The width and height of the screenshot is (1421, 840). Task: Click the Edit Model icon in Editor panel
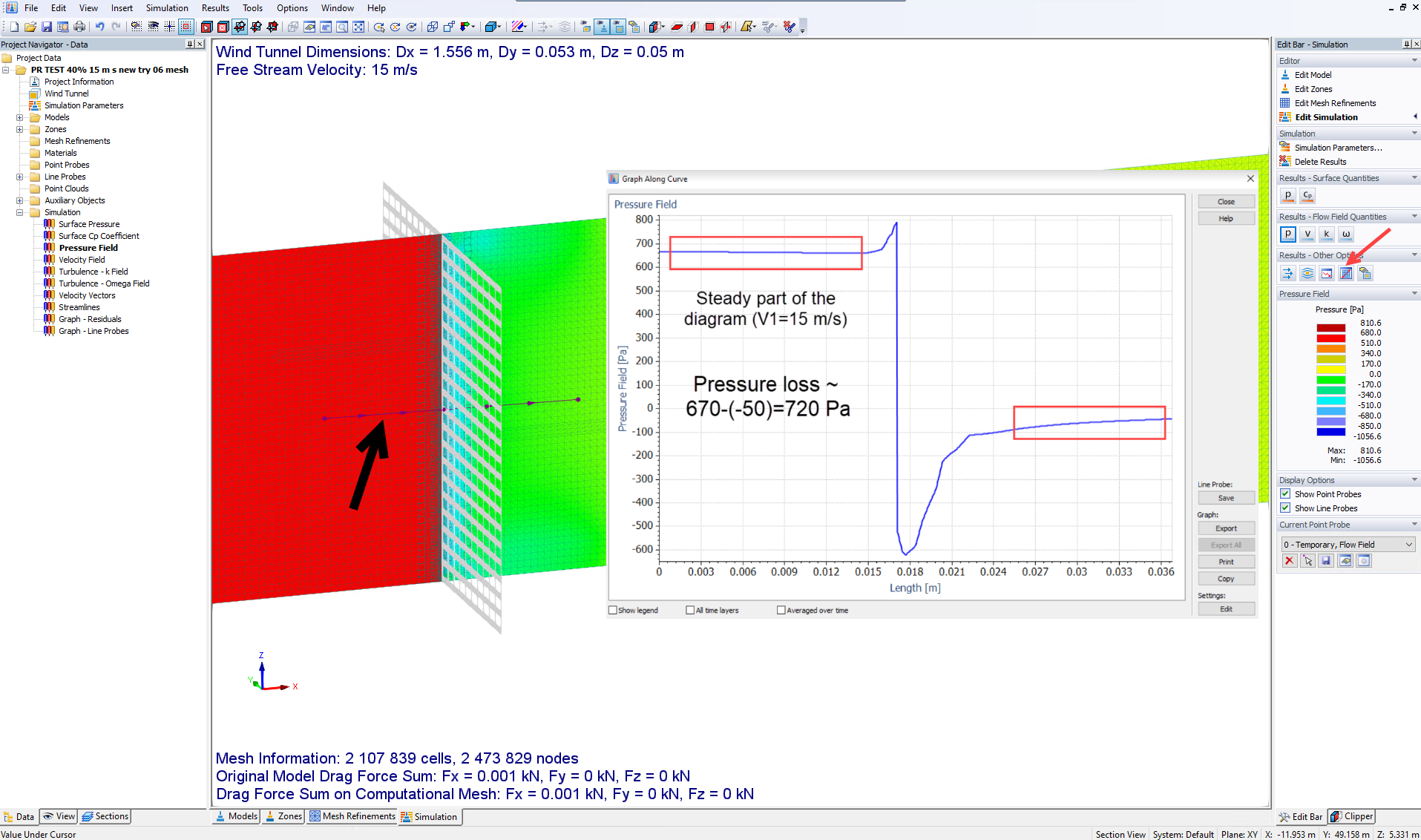point(1285,75)
